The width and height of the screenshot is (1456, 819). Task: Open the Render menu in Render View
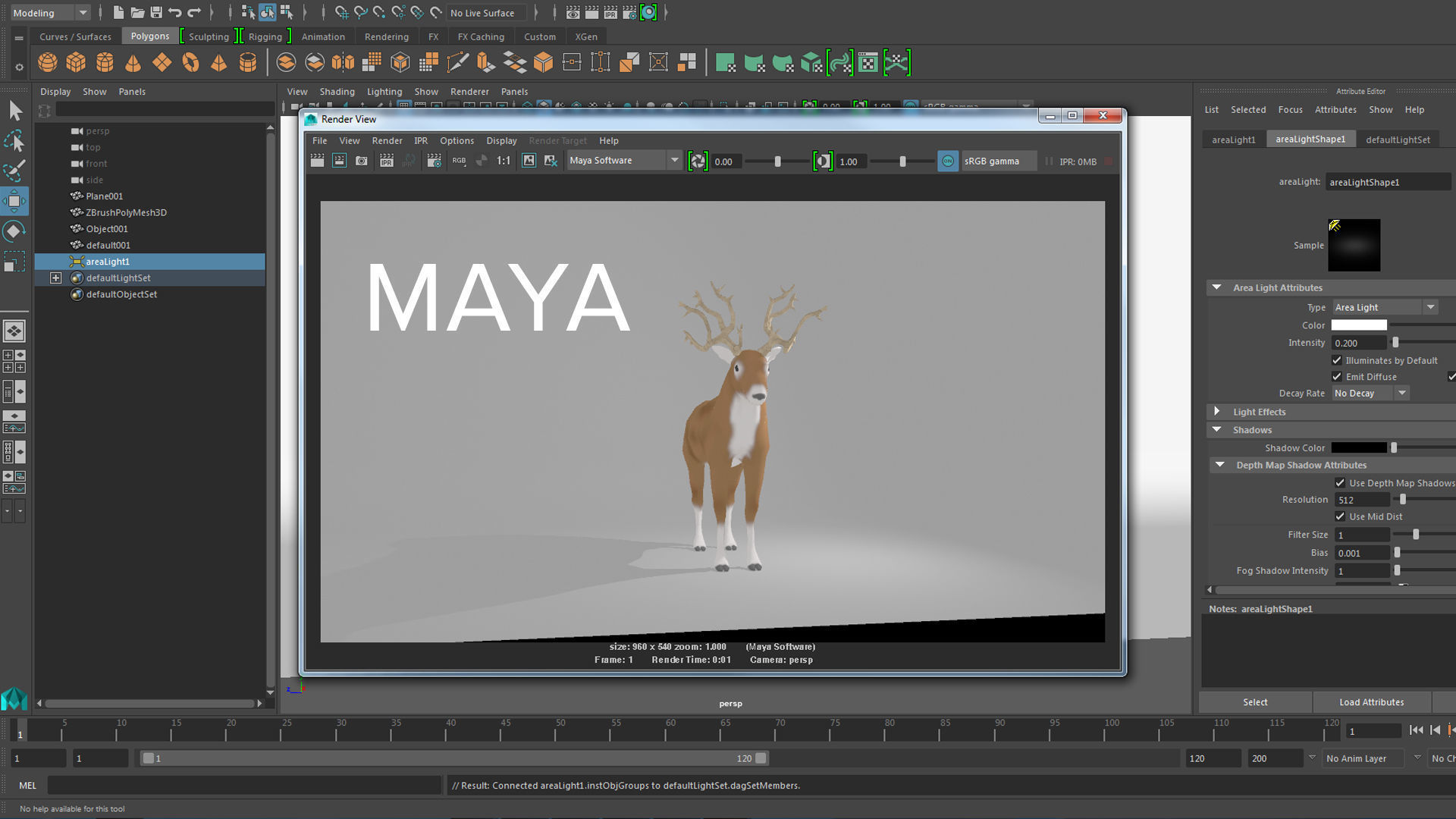click(x=387, y=140)
